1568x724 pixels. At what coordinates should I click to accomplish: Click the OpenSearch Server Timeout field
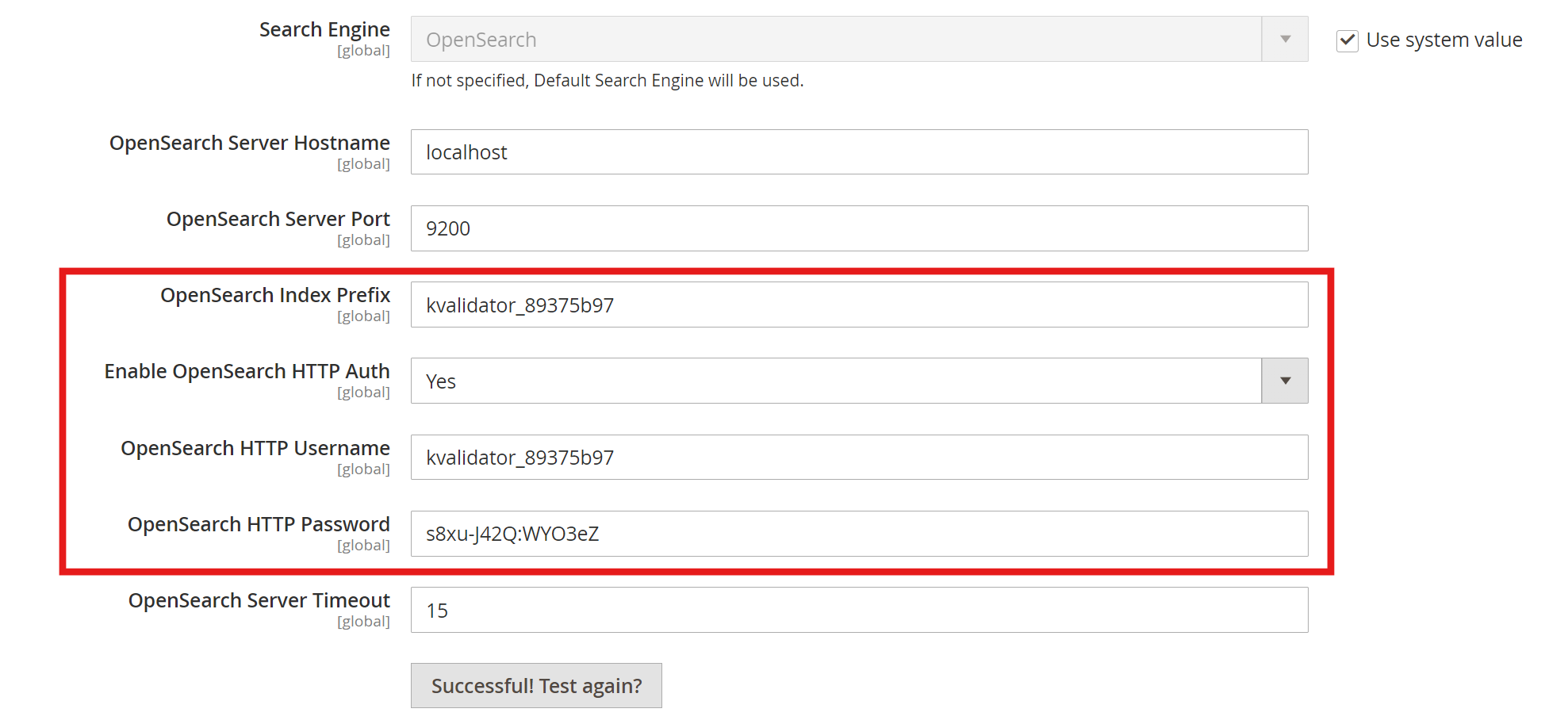tap(859, 610)
